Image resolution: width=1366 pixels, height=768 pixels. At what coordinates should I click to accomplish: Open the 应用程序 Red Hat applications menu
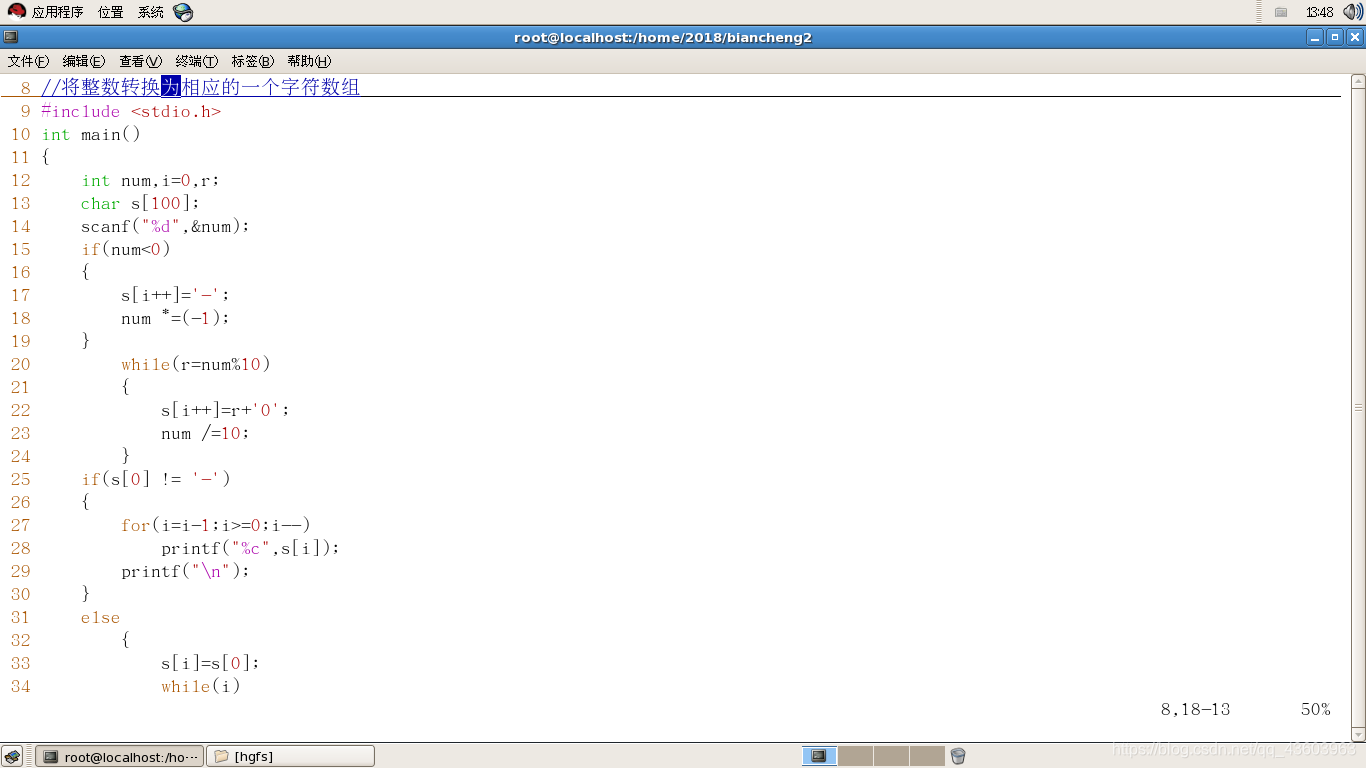[x=46, y=12]
